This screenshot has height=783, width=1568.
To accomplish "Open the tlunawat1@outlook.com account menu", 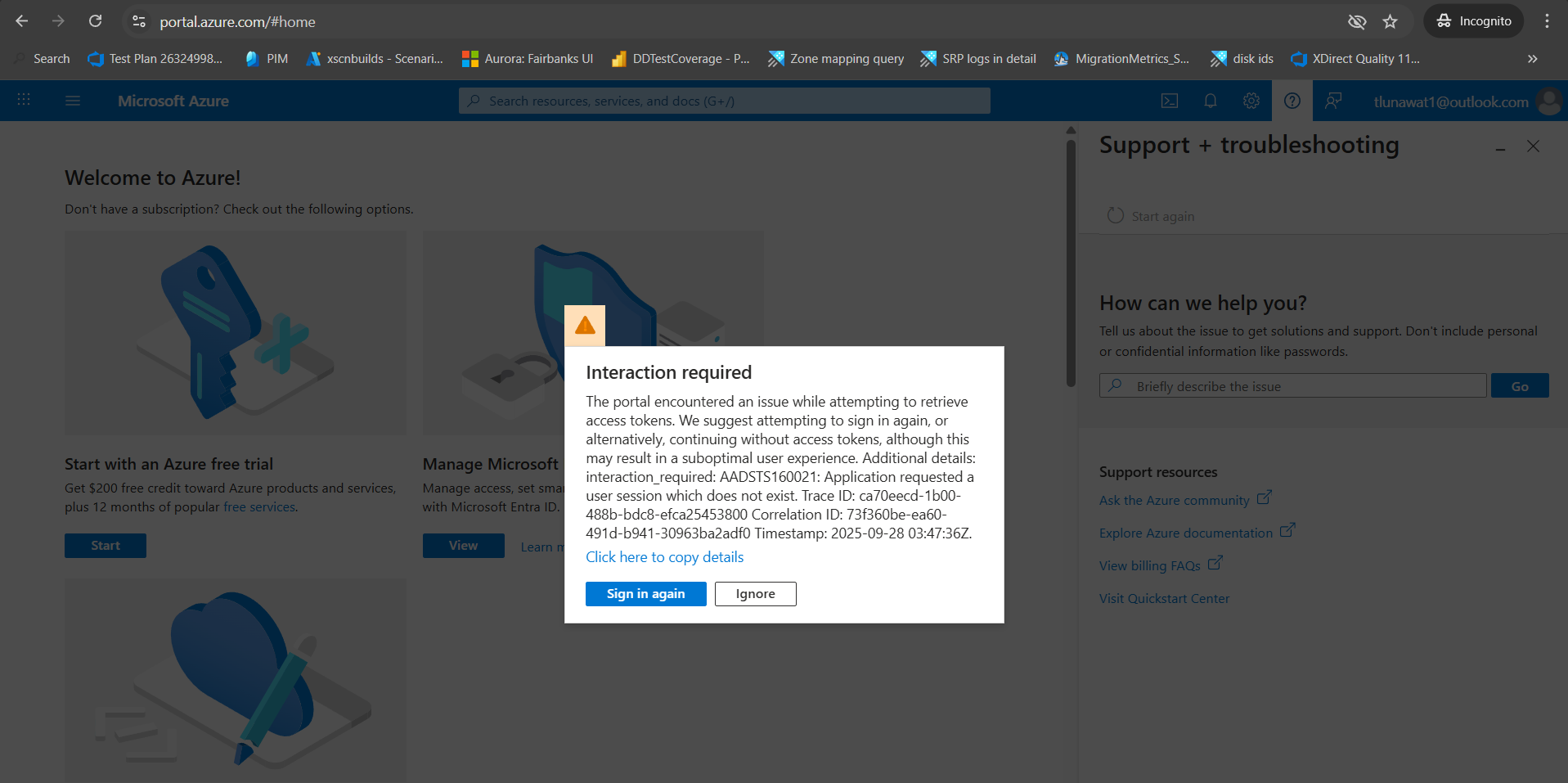I will (1451, 101).
